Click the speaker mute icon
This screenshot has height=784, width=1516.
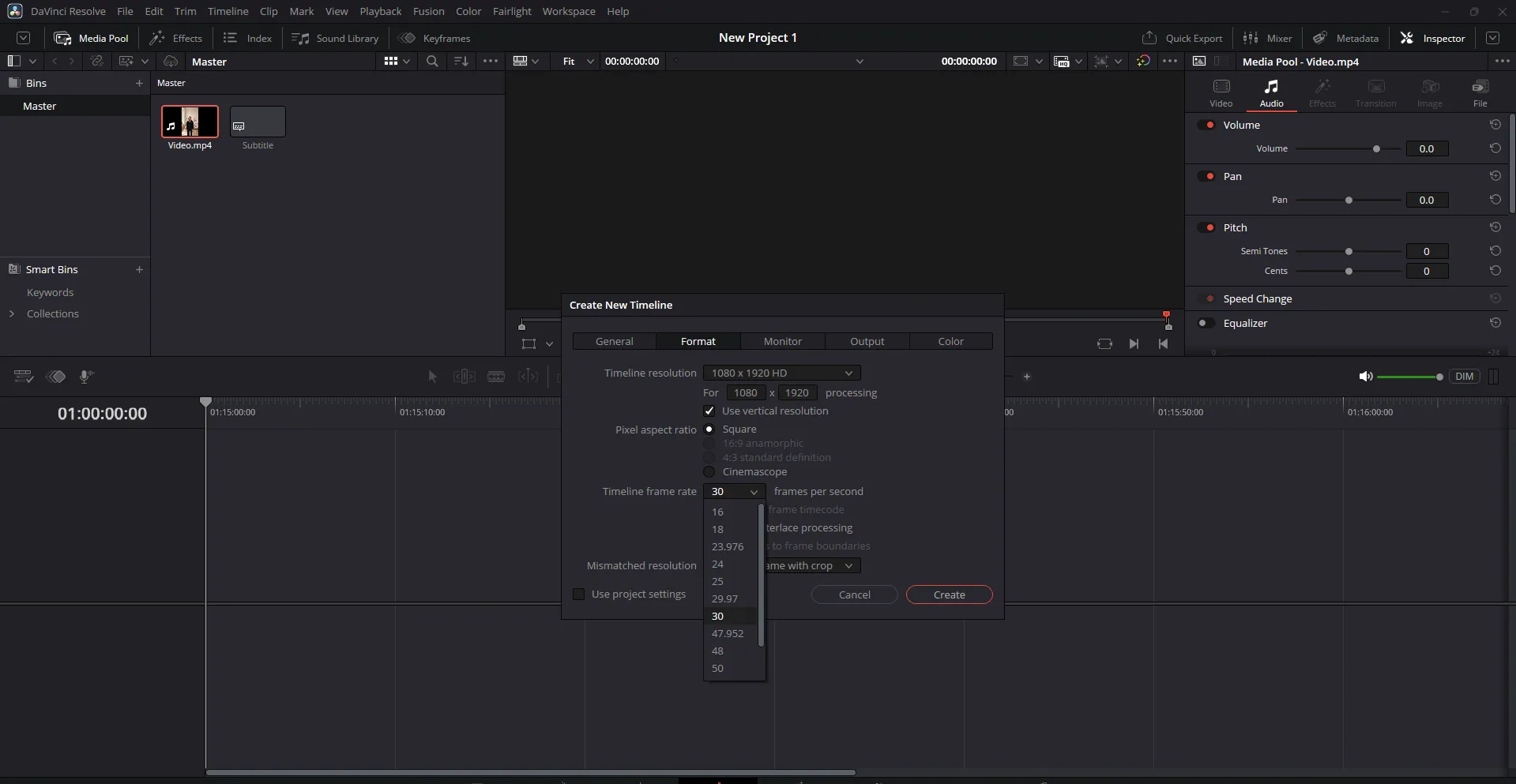coord(1365,377)
